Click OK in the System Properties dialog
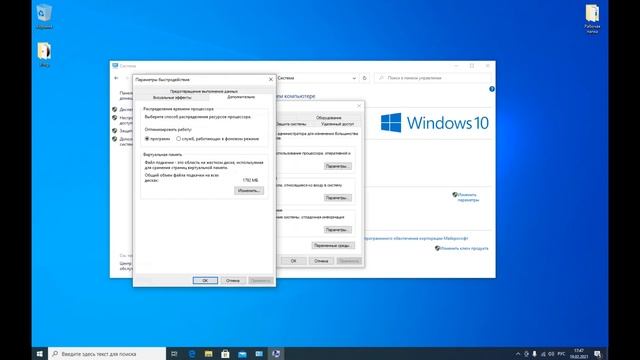The width and height of the screenshot is (640, 360). coord(293,261)
